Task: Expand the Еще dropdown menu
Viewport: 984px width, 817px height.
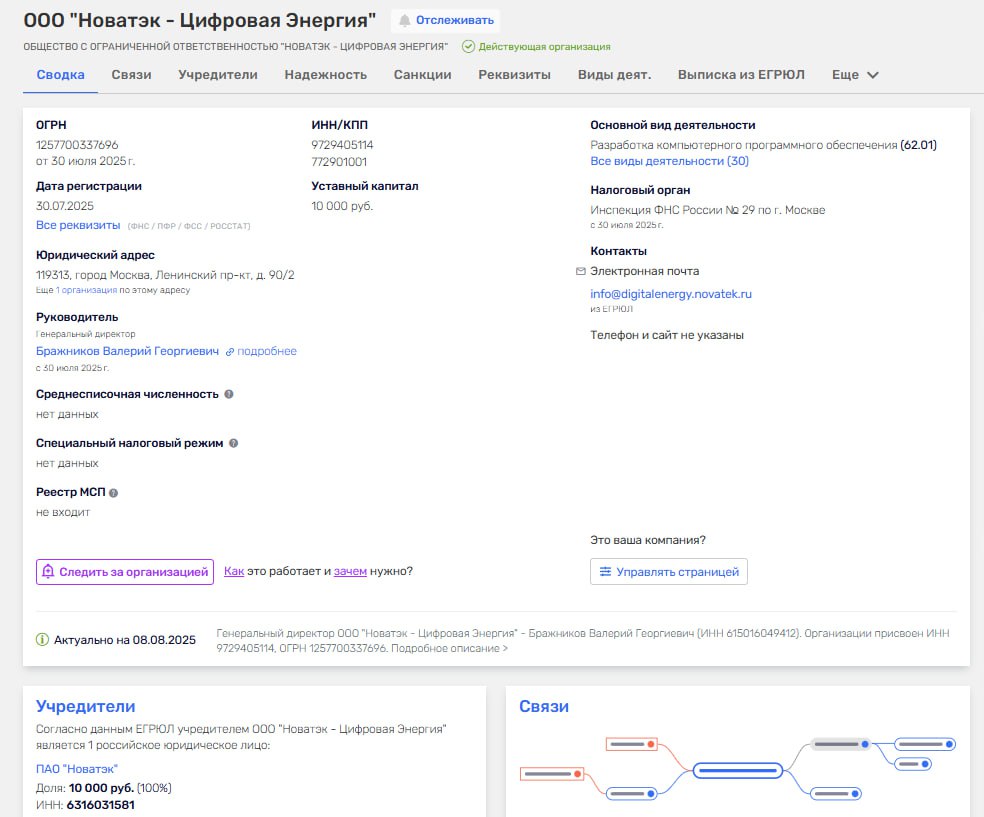Action: tap(855, 75)
